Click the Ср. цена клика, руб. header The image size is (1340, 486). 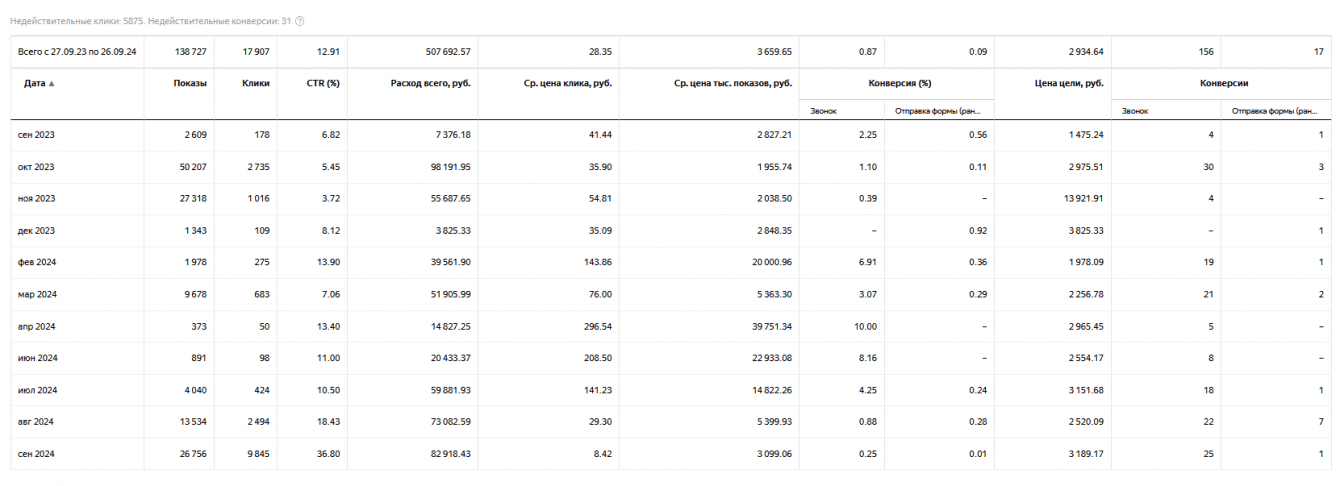tap(567, 83)
